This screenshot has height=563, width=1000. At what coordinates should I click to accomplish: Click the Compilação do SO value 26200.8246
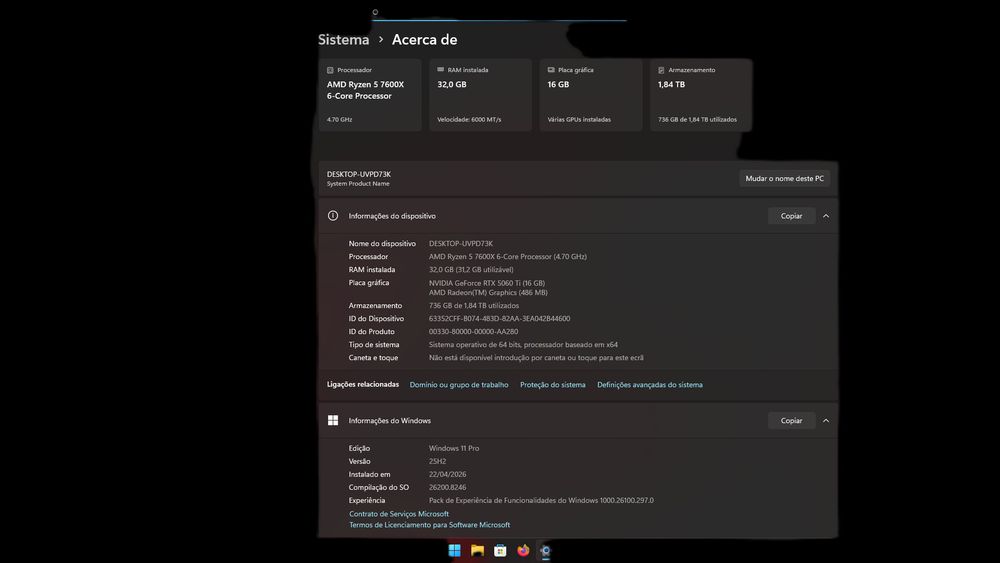tap(447, 488)
